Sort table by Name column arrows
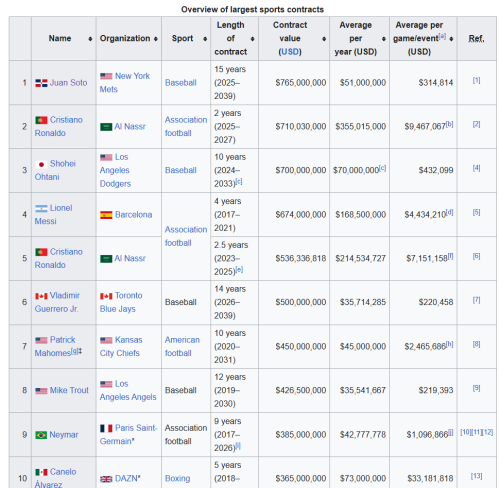Image resolution: width=500 pixels, height=488 pixels. tap(90, 39)
